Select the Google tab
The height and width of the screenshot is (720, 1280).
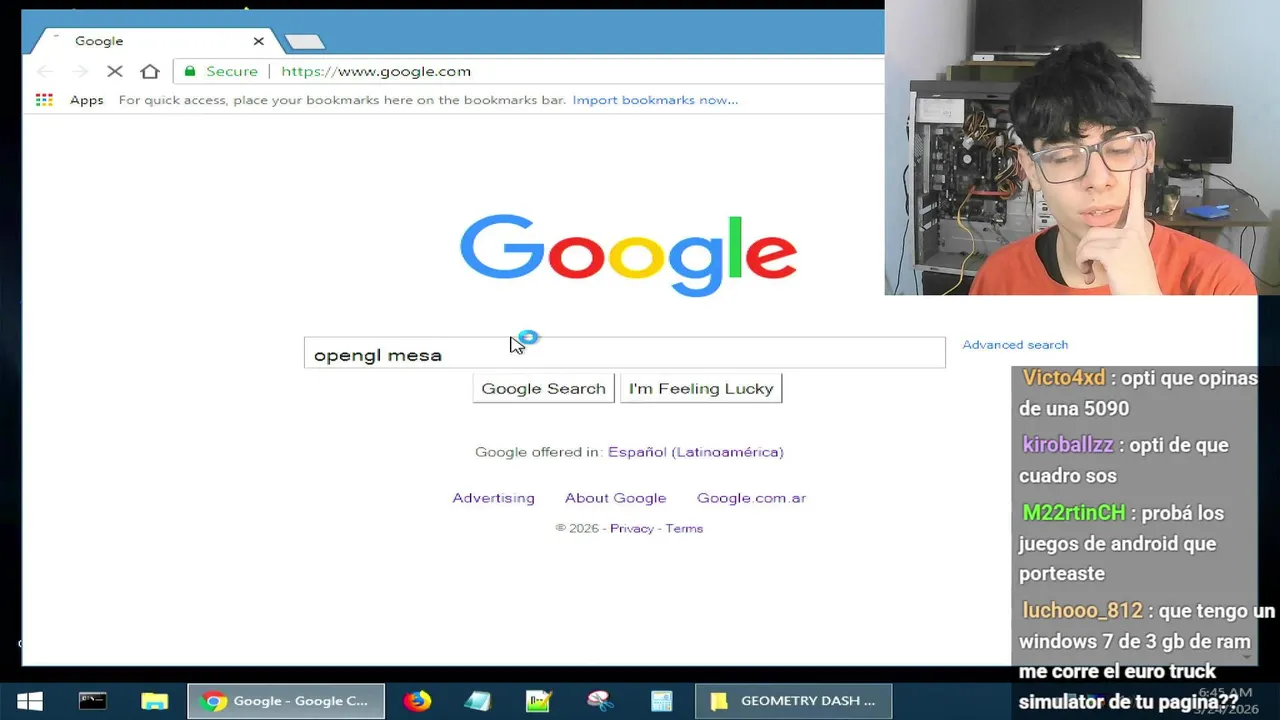click(x=150, y=41)
